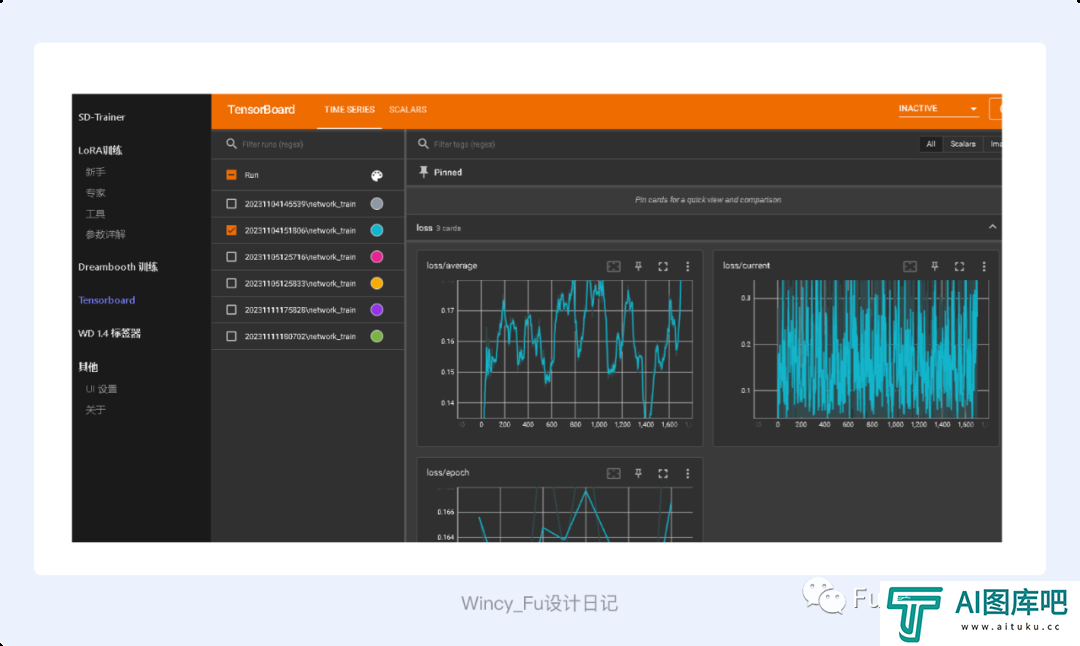The image size is (1080, 646).
Task: Click cyan color swatch of checked run
Action: coord(377,230)
